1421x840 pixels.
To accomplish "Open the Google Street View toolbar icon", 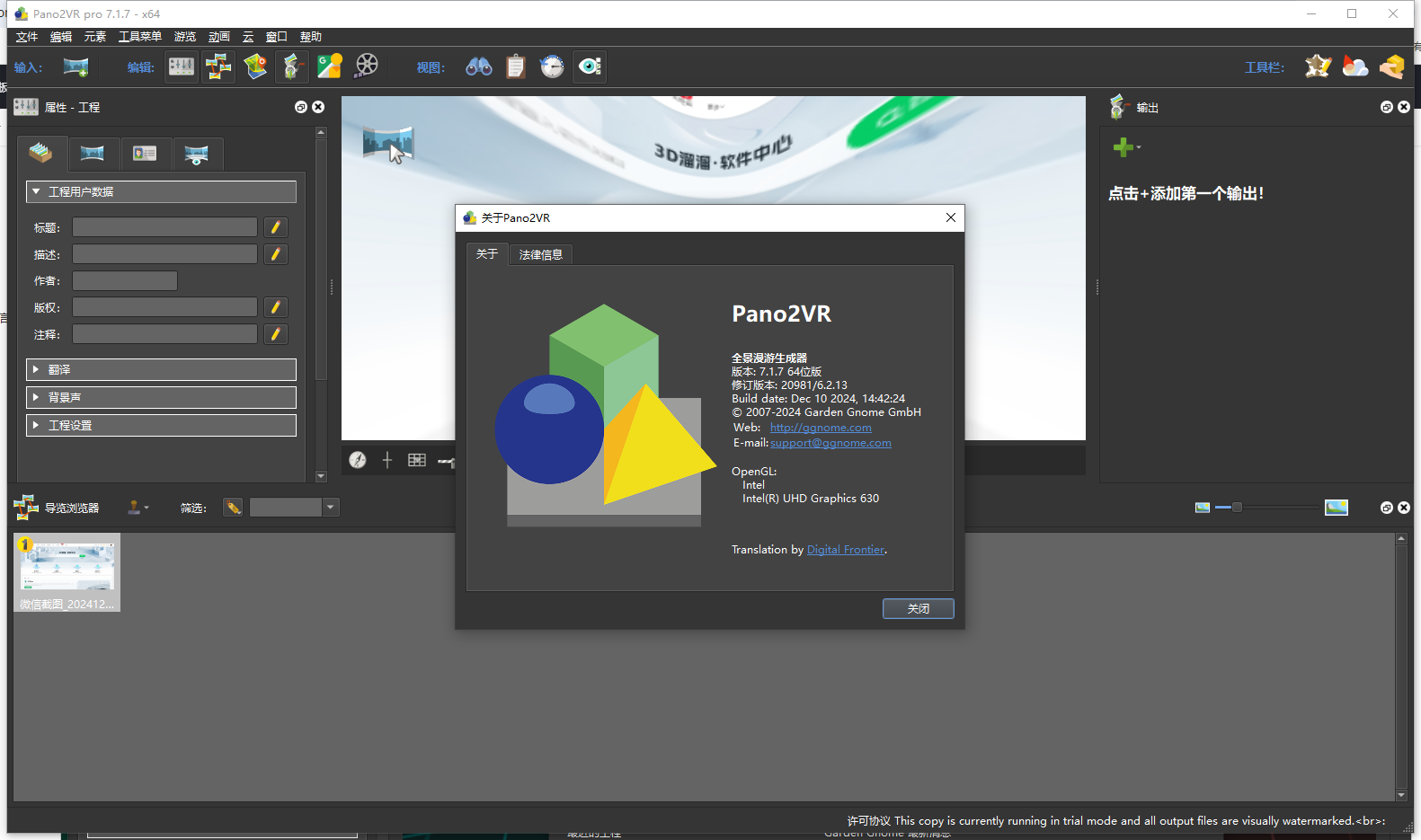I will point(330,66).
